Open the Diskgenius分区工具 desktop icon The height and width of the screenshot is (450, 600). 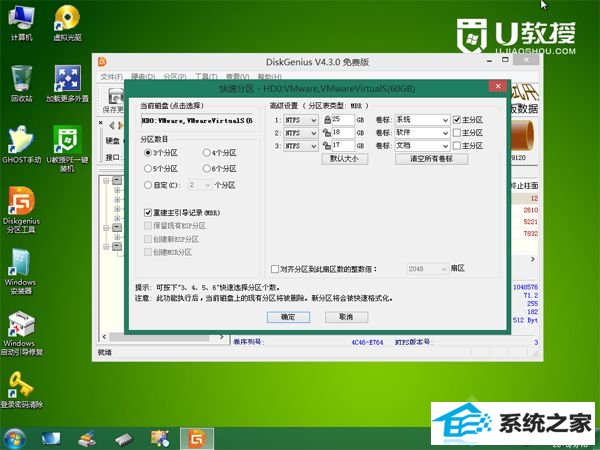pos(21,210)
